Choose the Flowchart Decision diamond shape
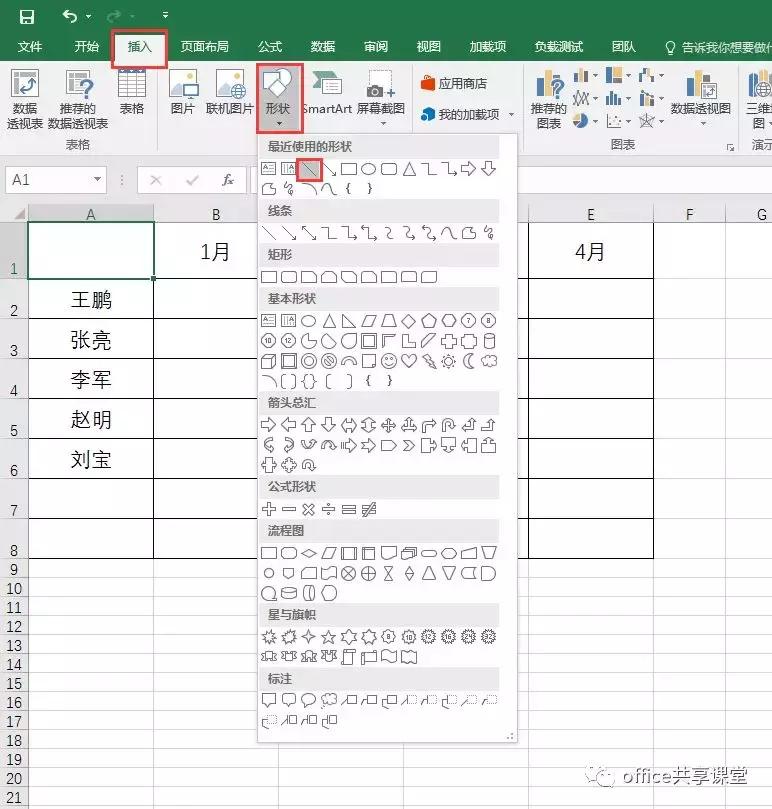 (x=309, y=553)
